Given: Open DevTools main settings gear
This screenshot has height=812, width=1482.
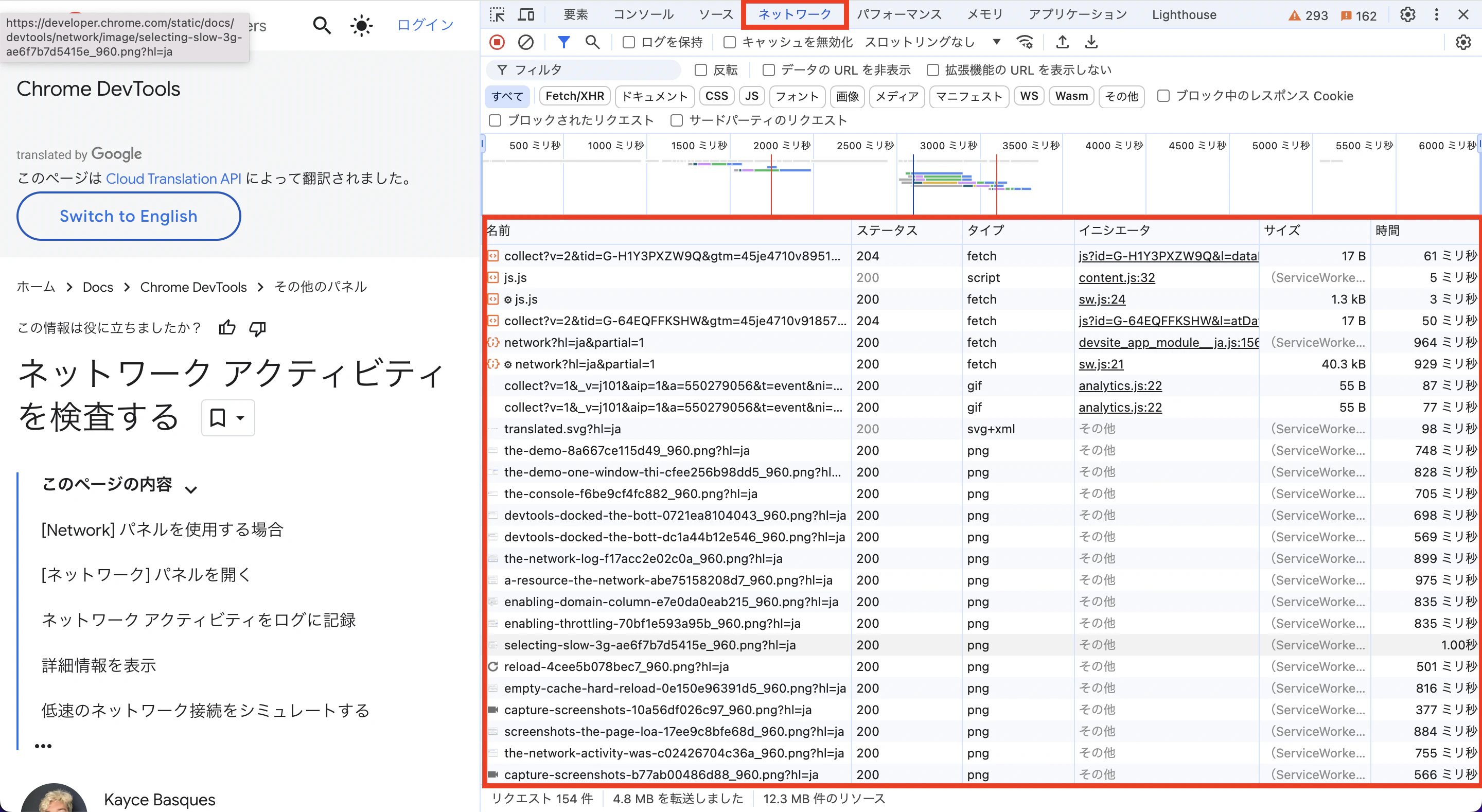Looking at the screenshot, I should point(1407,14).
